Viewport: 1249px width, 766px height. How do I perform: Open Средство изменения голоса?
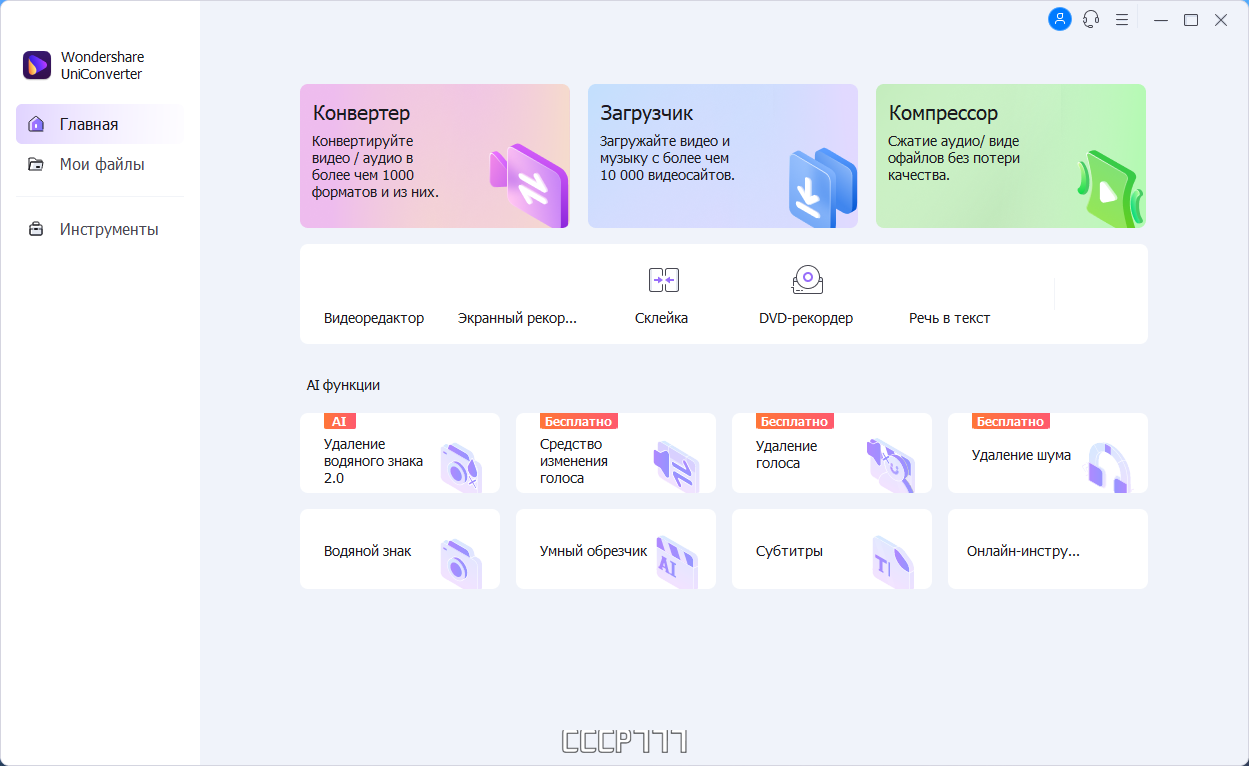616,453
